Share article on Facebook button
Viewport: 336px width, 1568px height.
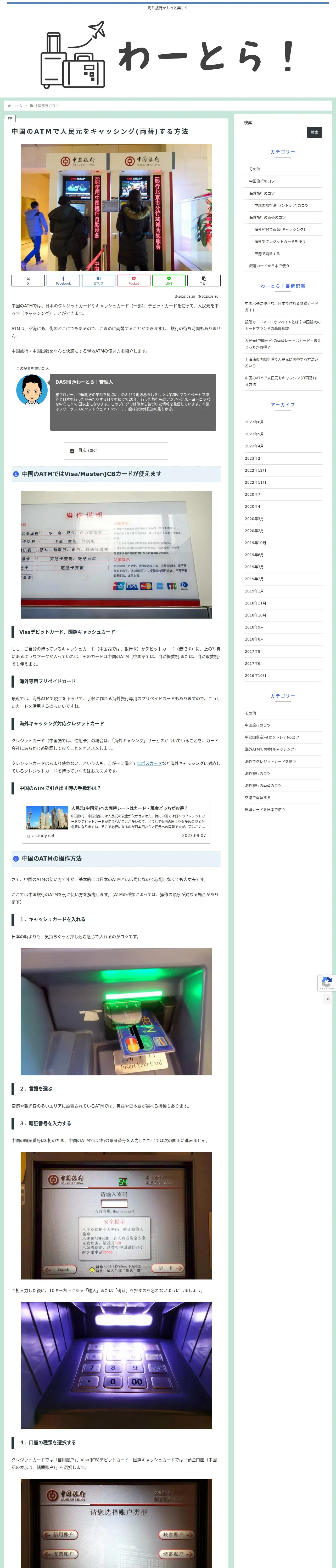tap(63, 281)
